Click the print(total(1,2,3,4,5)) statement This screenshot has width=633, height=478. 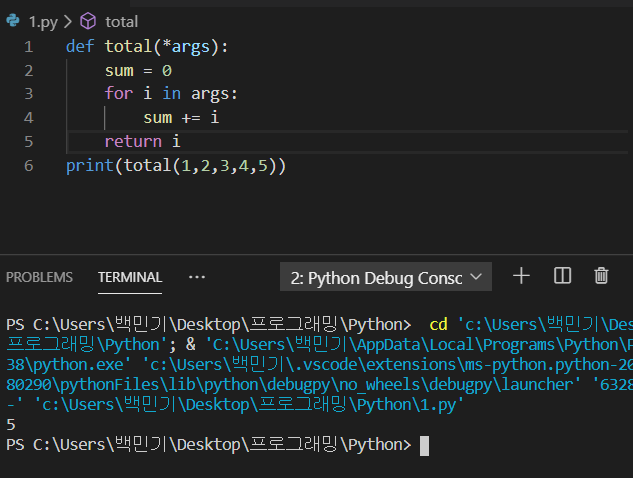176,165
